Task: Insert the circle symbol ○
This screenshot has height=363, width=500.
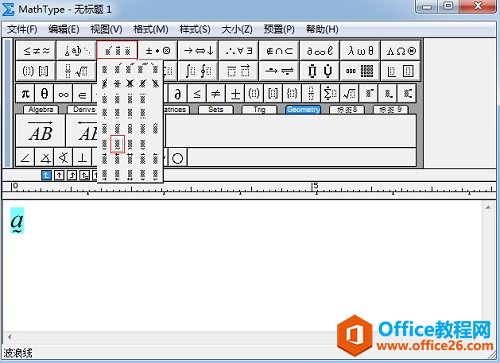Action: 178,158
